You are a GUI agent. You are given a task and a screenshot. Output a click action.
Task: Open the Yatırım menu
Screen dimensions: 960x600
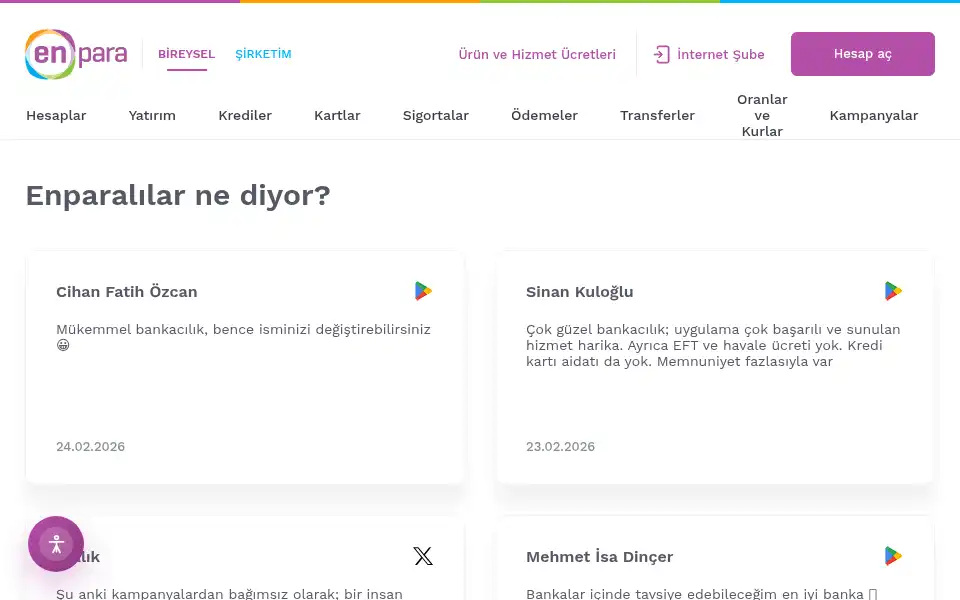tap(152, 115)
